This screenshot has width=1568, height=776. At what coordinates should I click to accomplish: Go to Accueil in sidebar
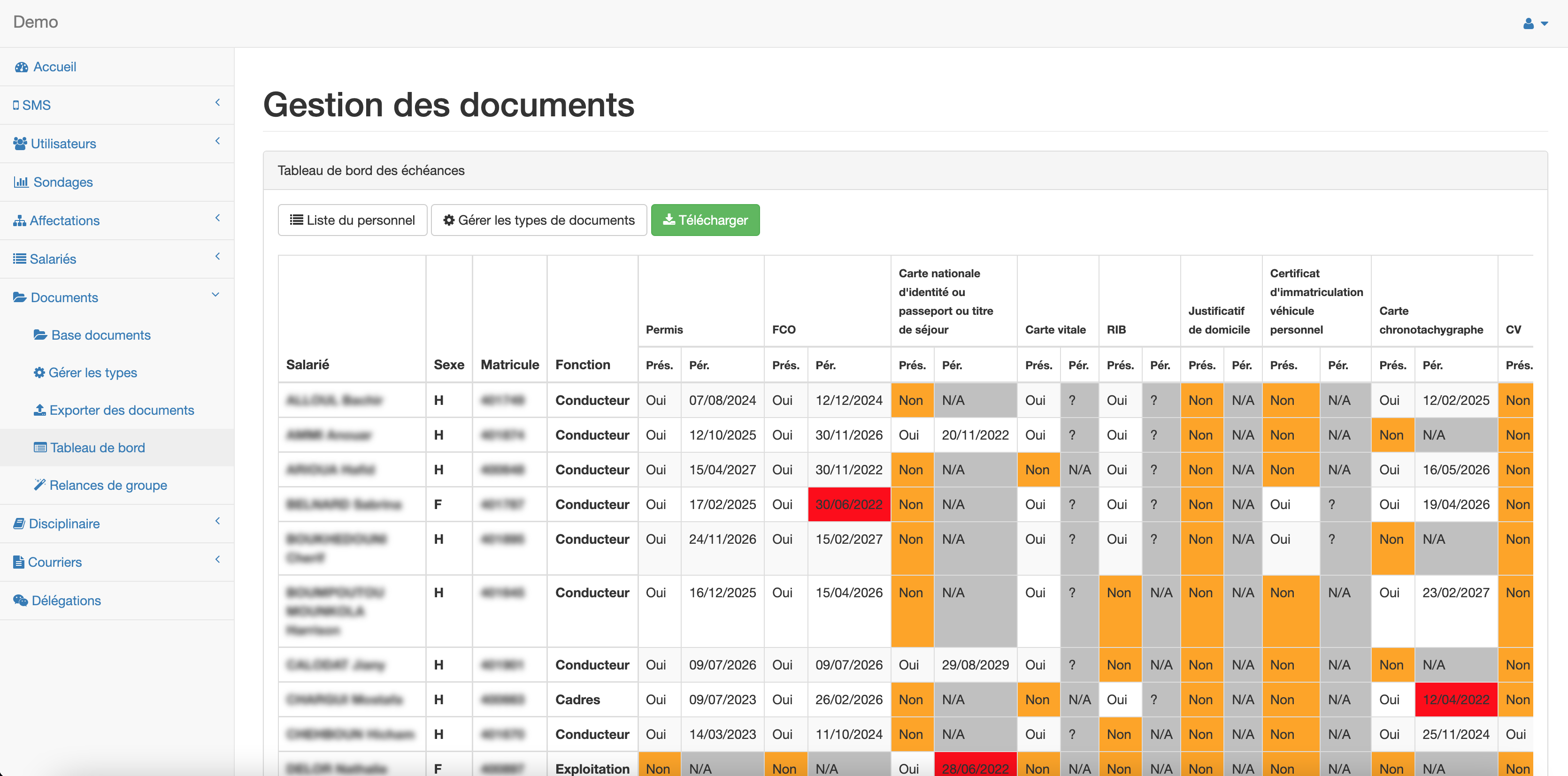click(117, 67)
